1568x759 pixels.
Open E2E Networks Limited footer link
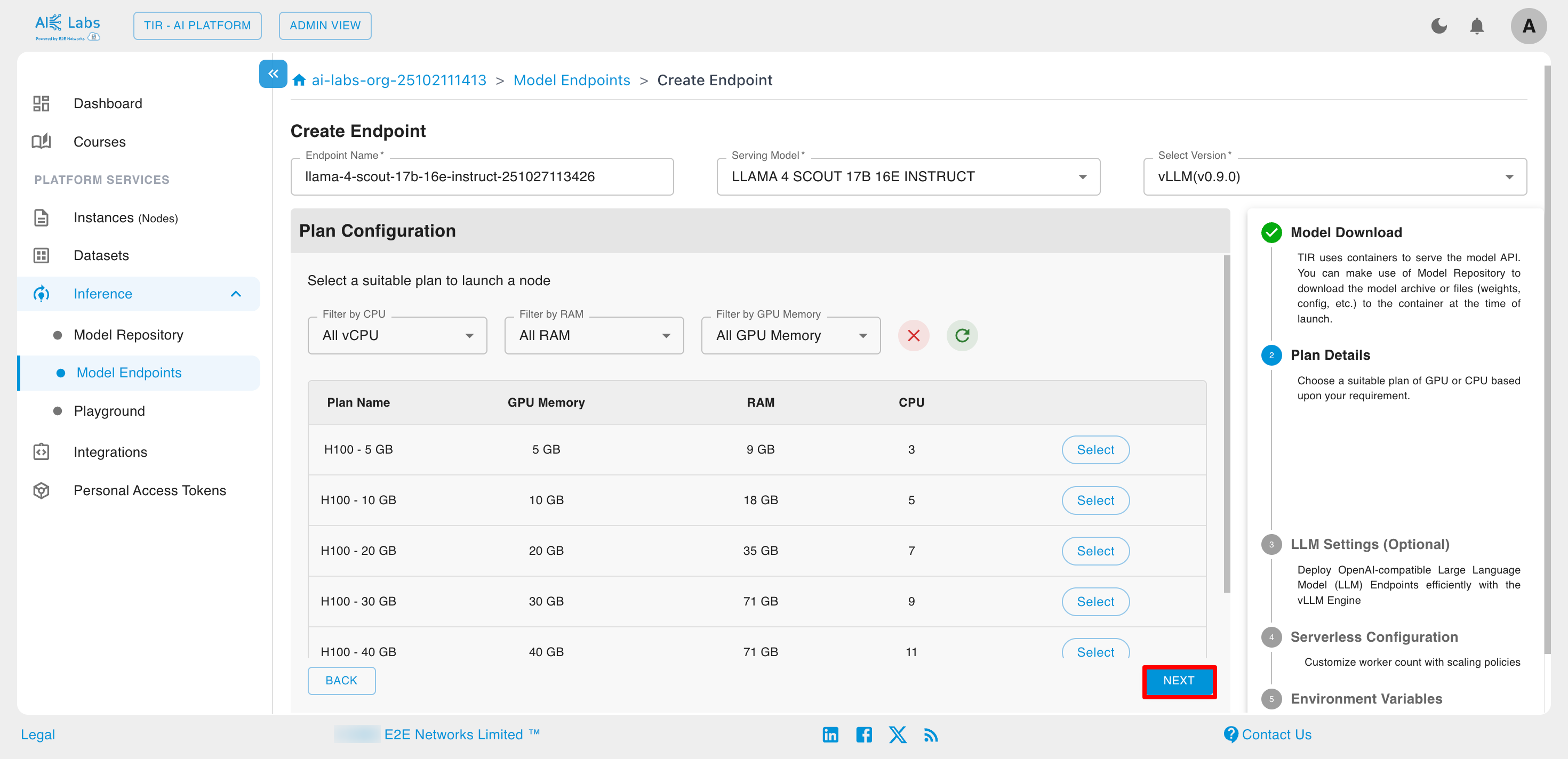pos(461,734)
